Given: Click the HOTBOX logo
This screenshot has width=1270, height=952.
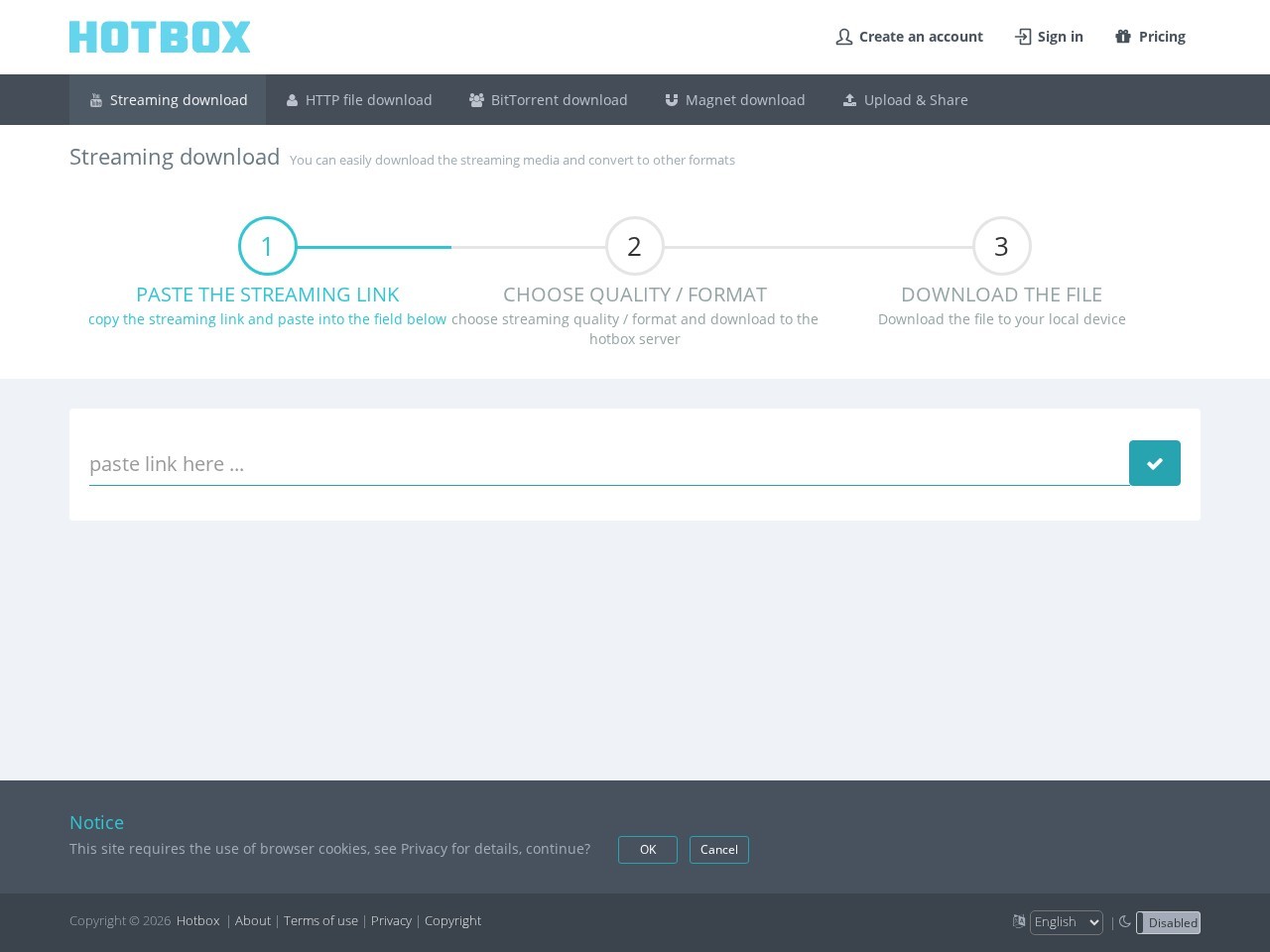Looking at the screenshot, I should pos(160,37).
